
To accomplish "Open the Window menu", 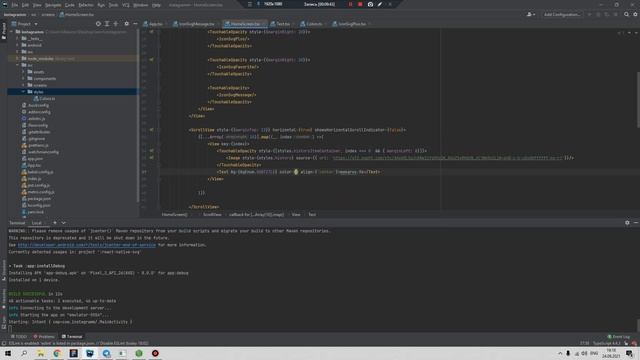I will 140,5.
